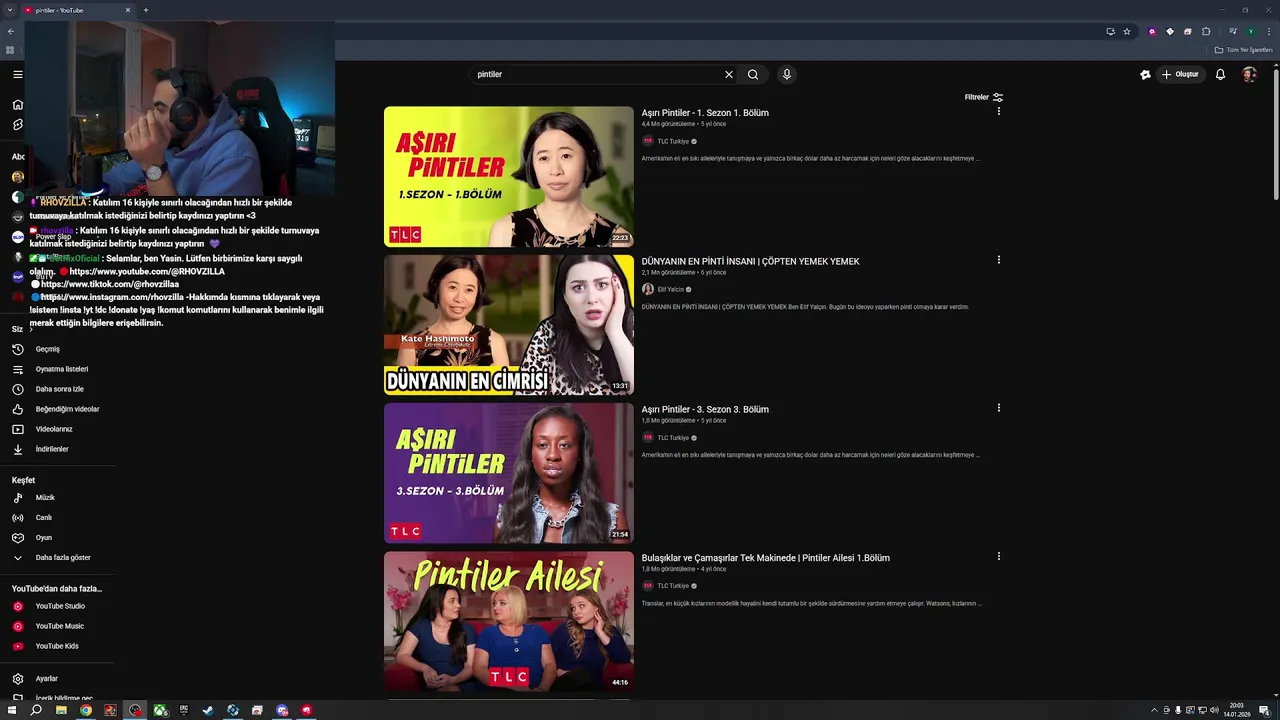
Task: Click the YouTube search magnifier button
Action: point(753,74)
